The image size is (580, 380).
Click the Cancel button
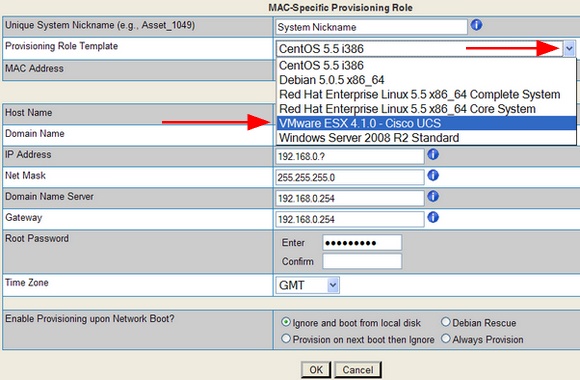pyautogui.click(x=358, y=370)
